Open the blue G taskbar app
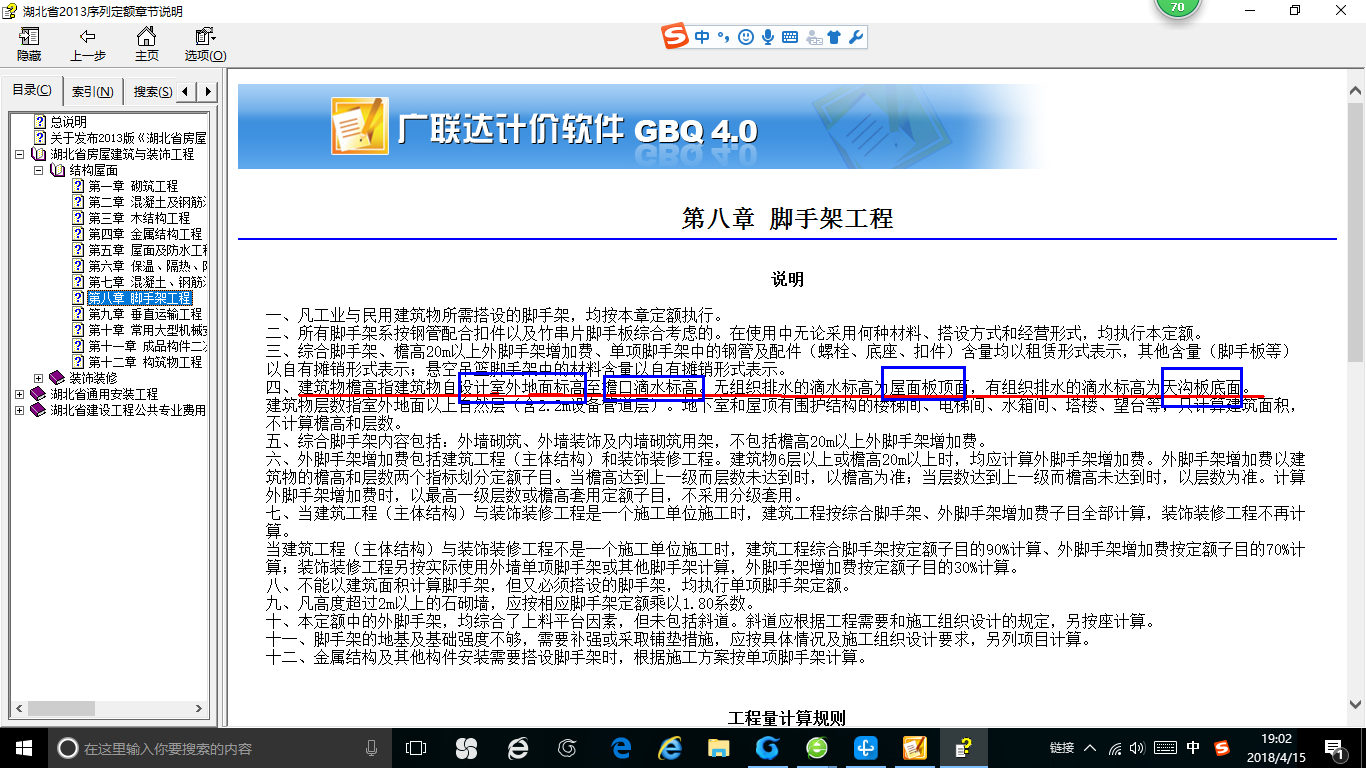 (768, 748)
